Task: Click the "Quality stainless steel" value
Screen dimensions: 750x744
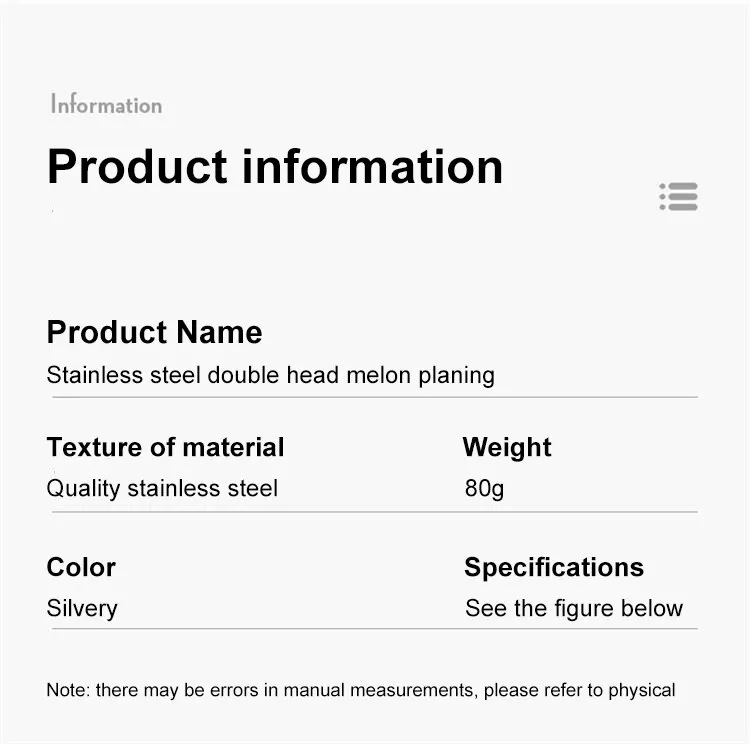Action: click(162, 488)
